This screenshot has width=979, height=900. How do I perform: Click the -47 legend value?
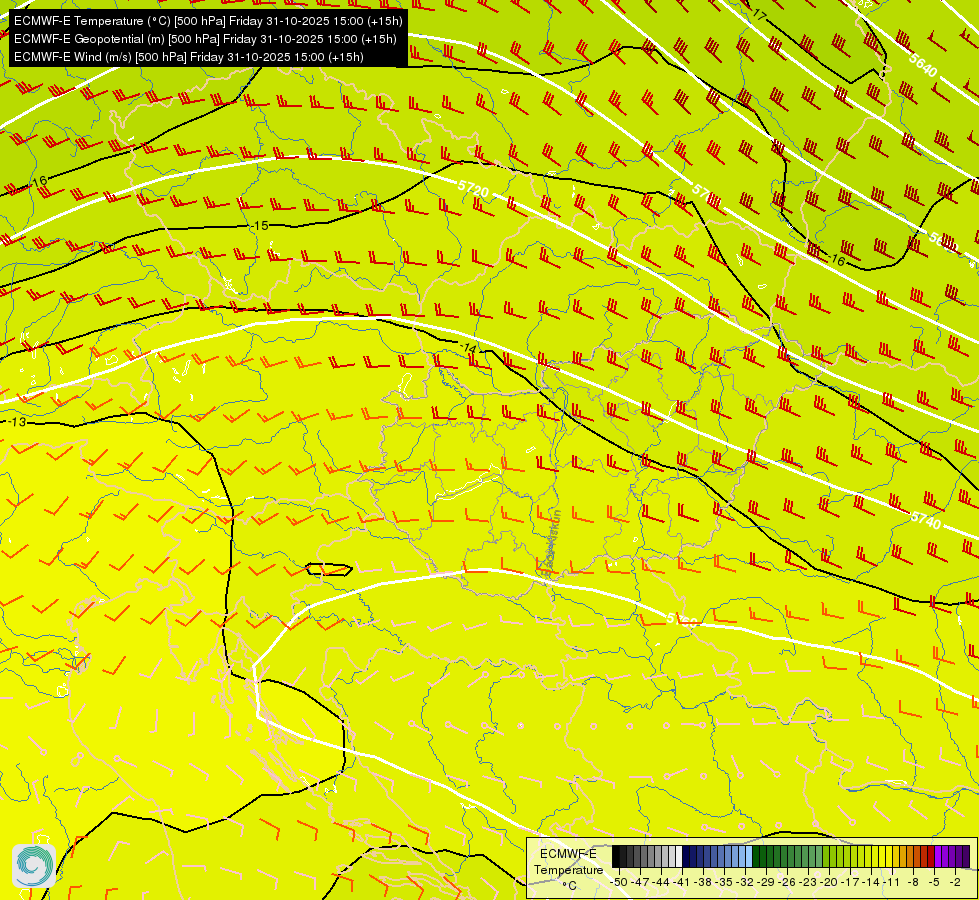coord(640,882)
